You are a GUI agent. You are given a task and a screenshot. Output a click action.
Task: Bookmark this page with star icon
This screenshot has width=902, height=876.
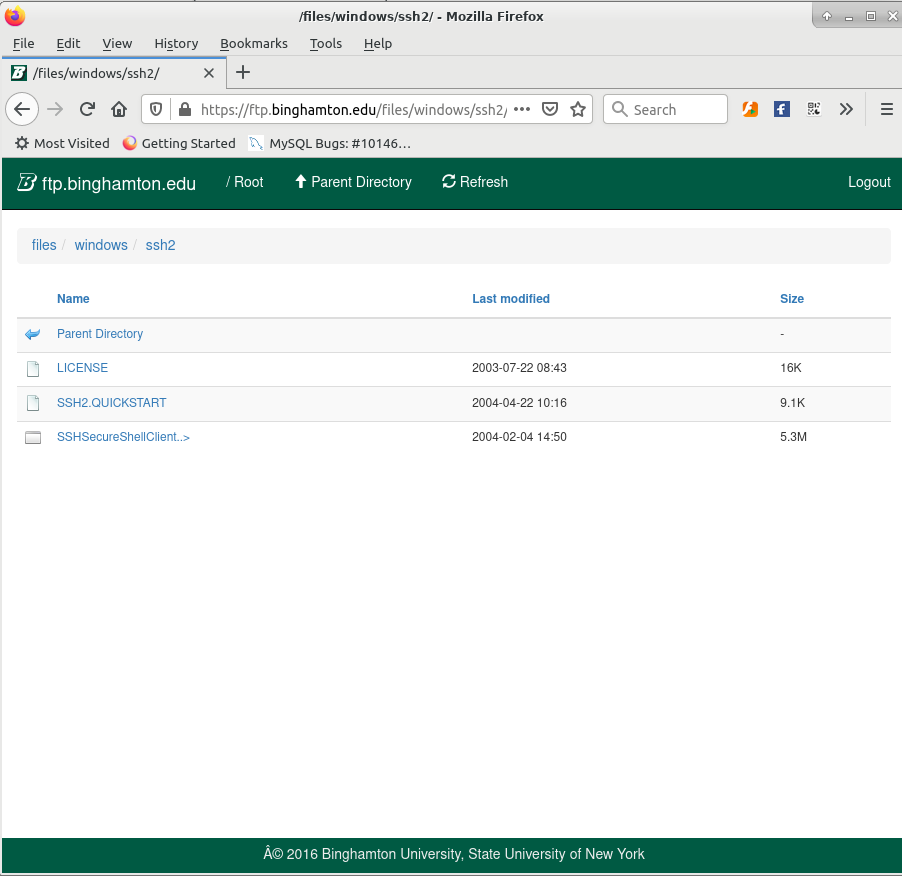[578, 109]
